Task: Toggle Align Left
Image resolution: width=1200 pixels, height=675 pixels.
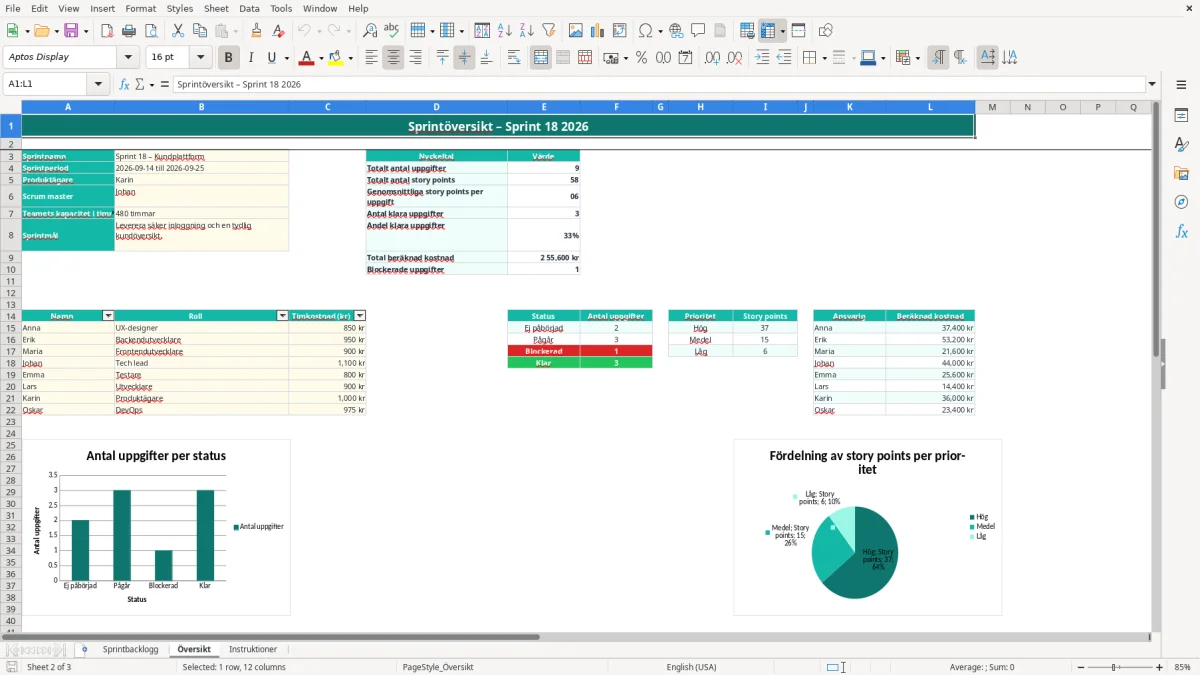Action: [x=371, y=58]
